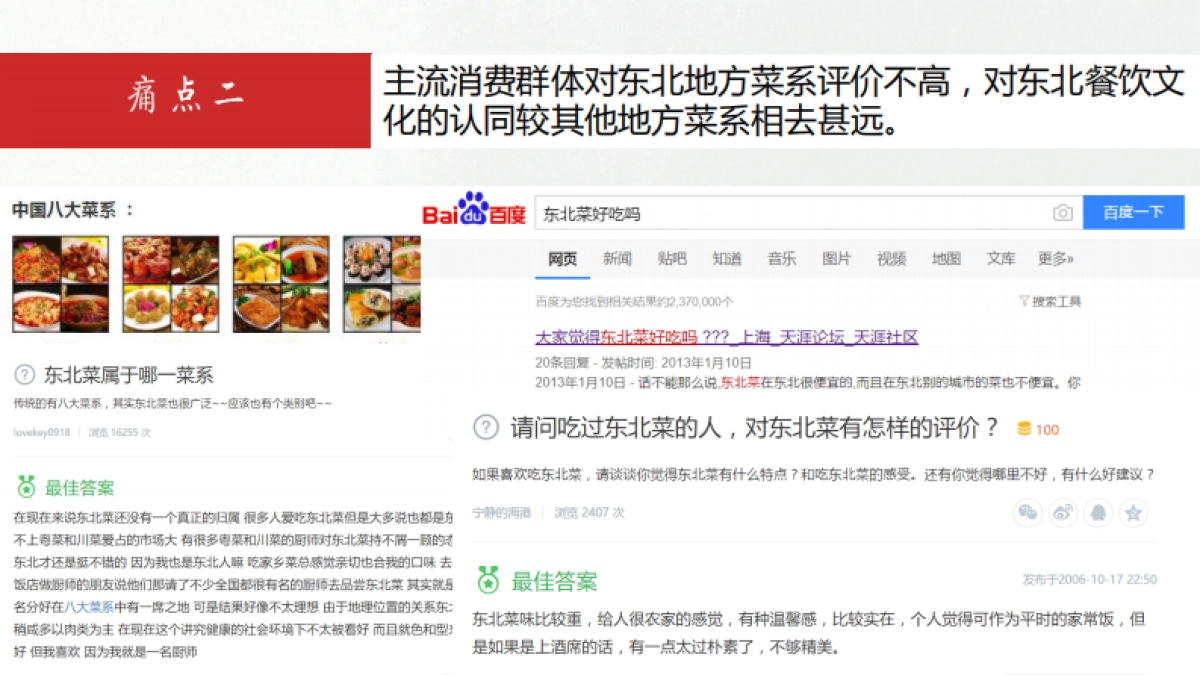This screenshot has height=675, width=1200.
Task: Click the third cuisine image collage
Action: [281, 284]
